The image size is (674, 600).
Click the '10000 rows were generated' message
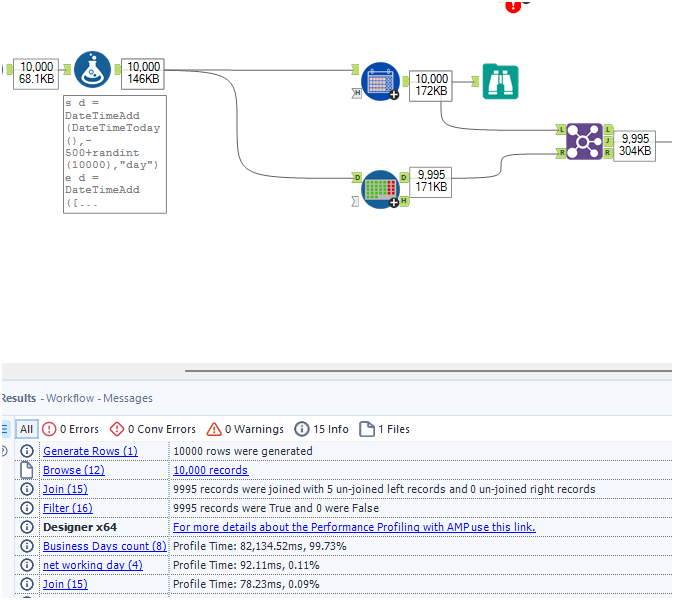[243, 451]
